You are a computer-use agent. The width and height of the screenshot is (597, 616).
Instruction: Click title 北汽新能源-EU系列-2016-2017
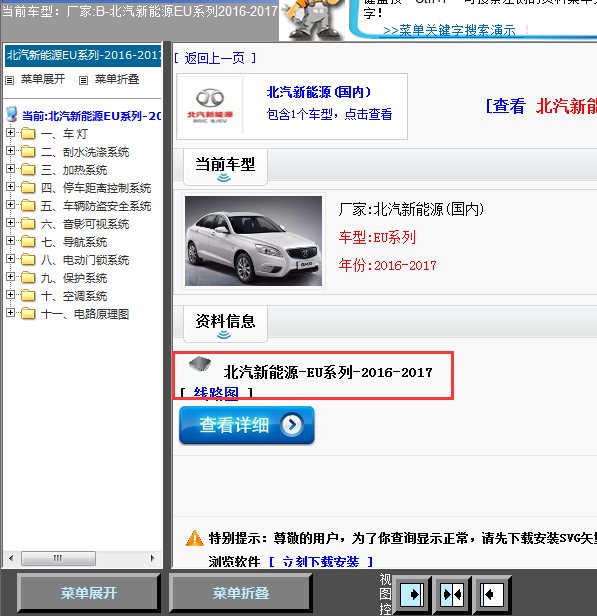click(x=328, y=372)
